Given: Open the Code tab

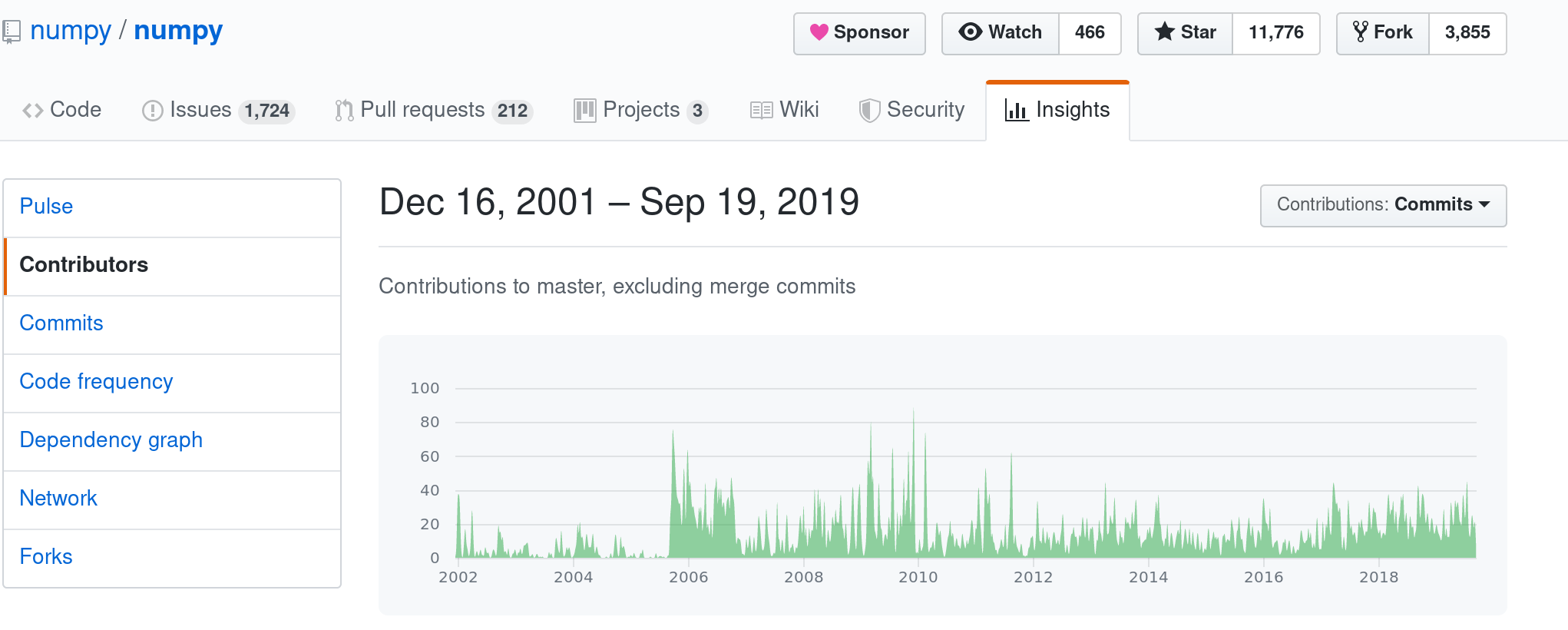Looking at the screenshot, I should [x=62, y=110].
